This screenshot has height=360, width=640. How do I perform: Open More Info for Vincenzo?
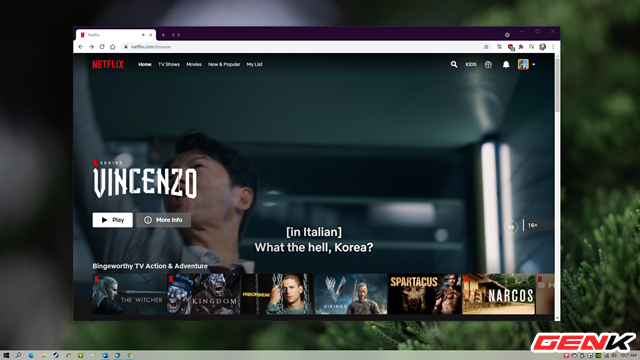164,220
